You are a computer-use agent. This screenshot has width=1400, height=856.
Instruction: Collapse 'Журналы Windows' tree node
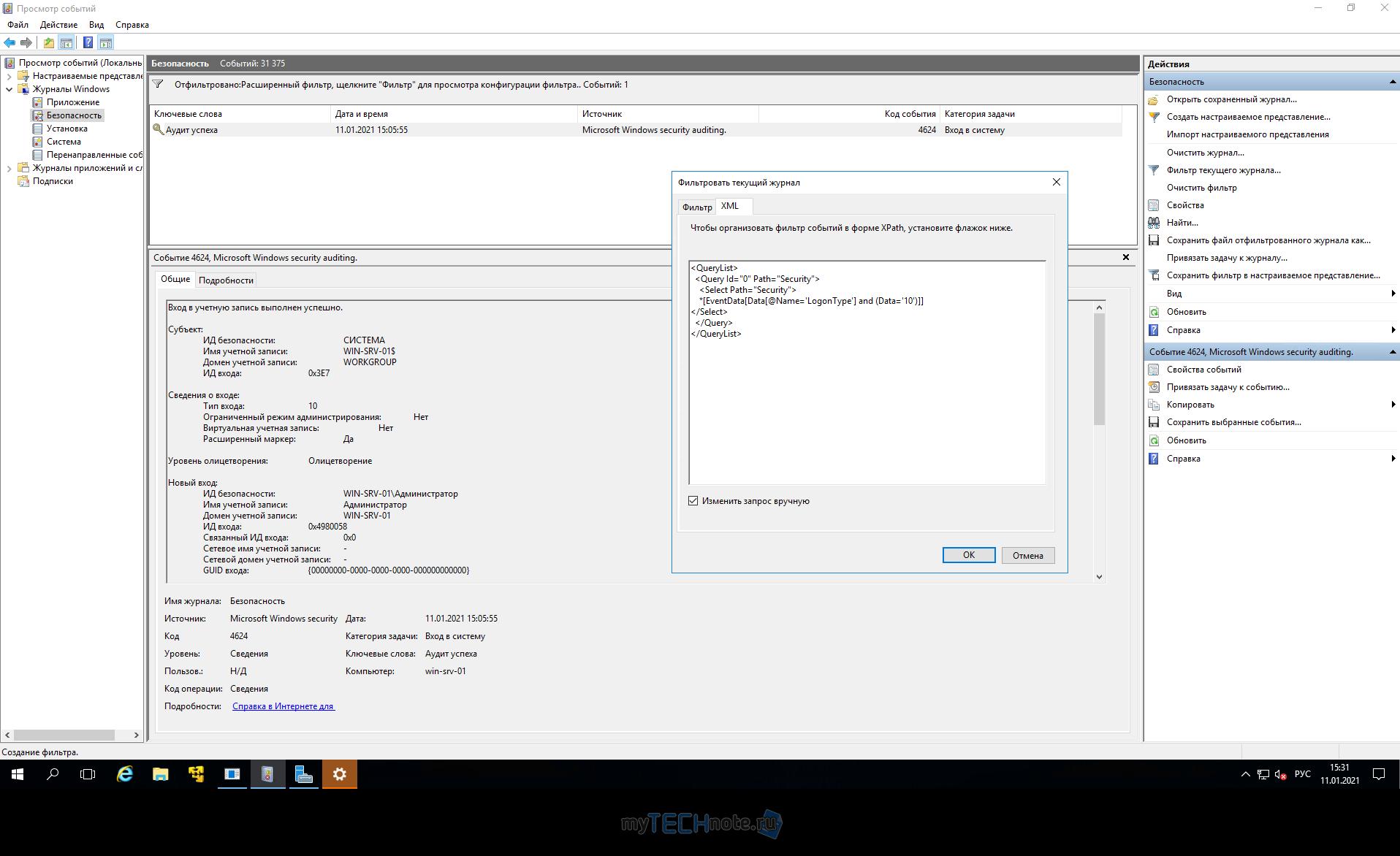tap(9, 89)
